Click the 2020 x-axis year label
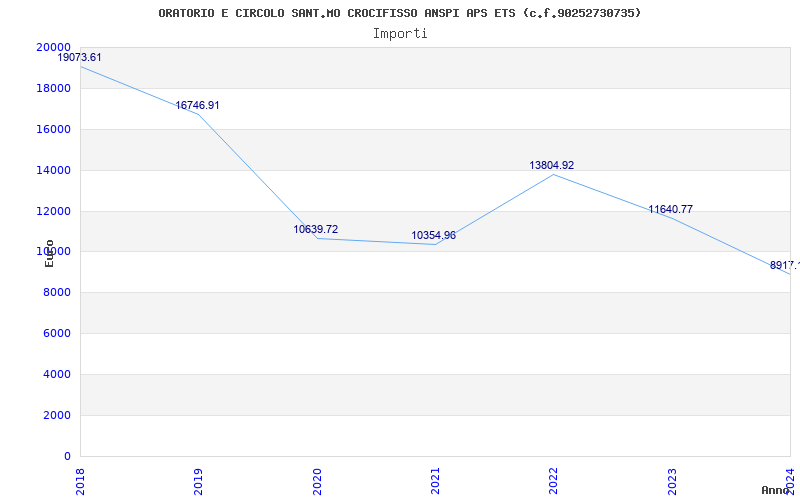Viewport: 800px width, 500px height. pyautogui.click(x=317, y=481)
